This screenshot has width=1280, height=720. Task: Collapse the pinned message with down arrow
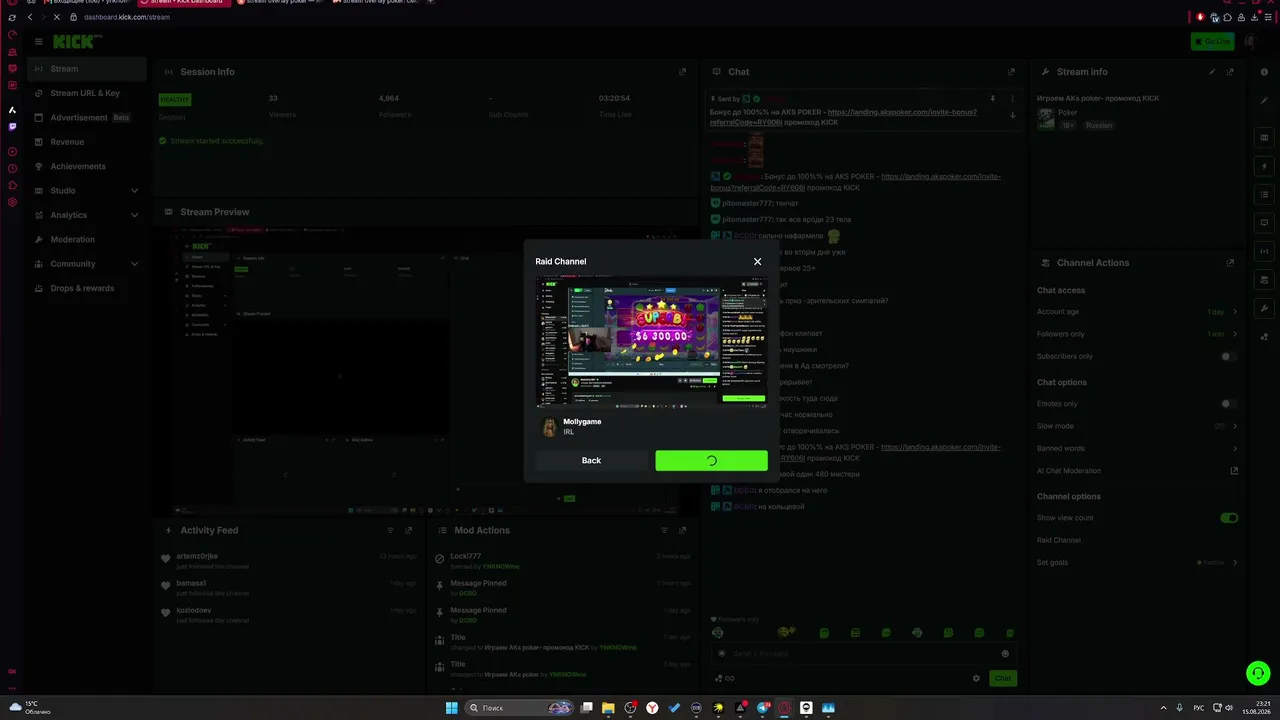tap(1012, 115)
